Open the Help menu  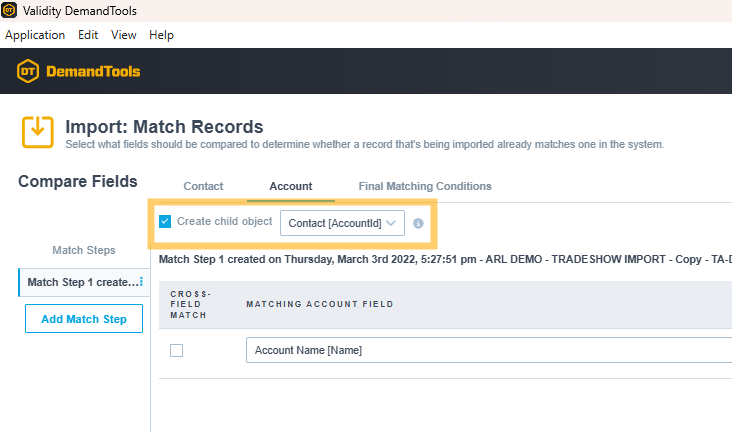coord(162,35)
